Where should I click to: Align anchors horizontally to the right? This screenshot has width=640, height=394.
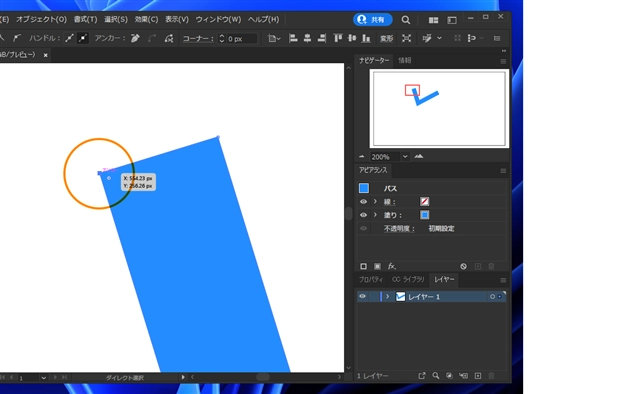(x=322, y=38)
